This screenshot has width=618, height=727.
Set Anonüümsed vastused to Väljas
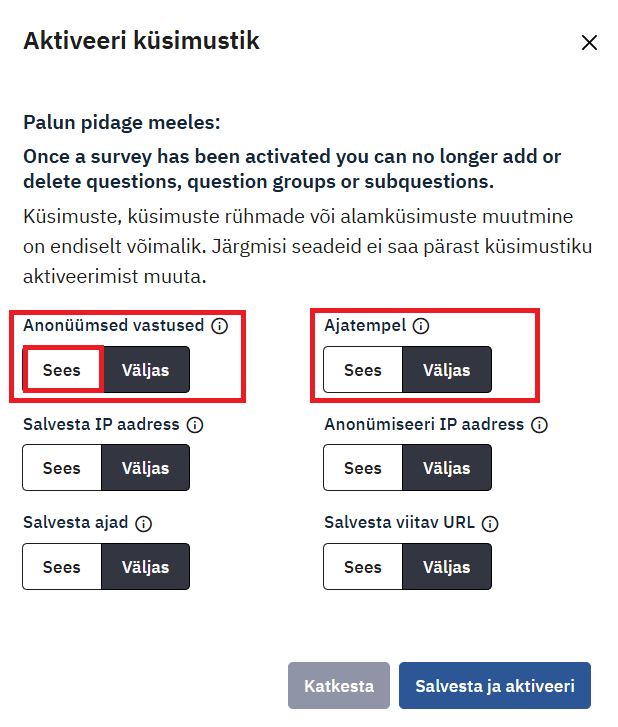pyautogui.click(x=145, y=370)
